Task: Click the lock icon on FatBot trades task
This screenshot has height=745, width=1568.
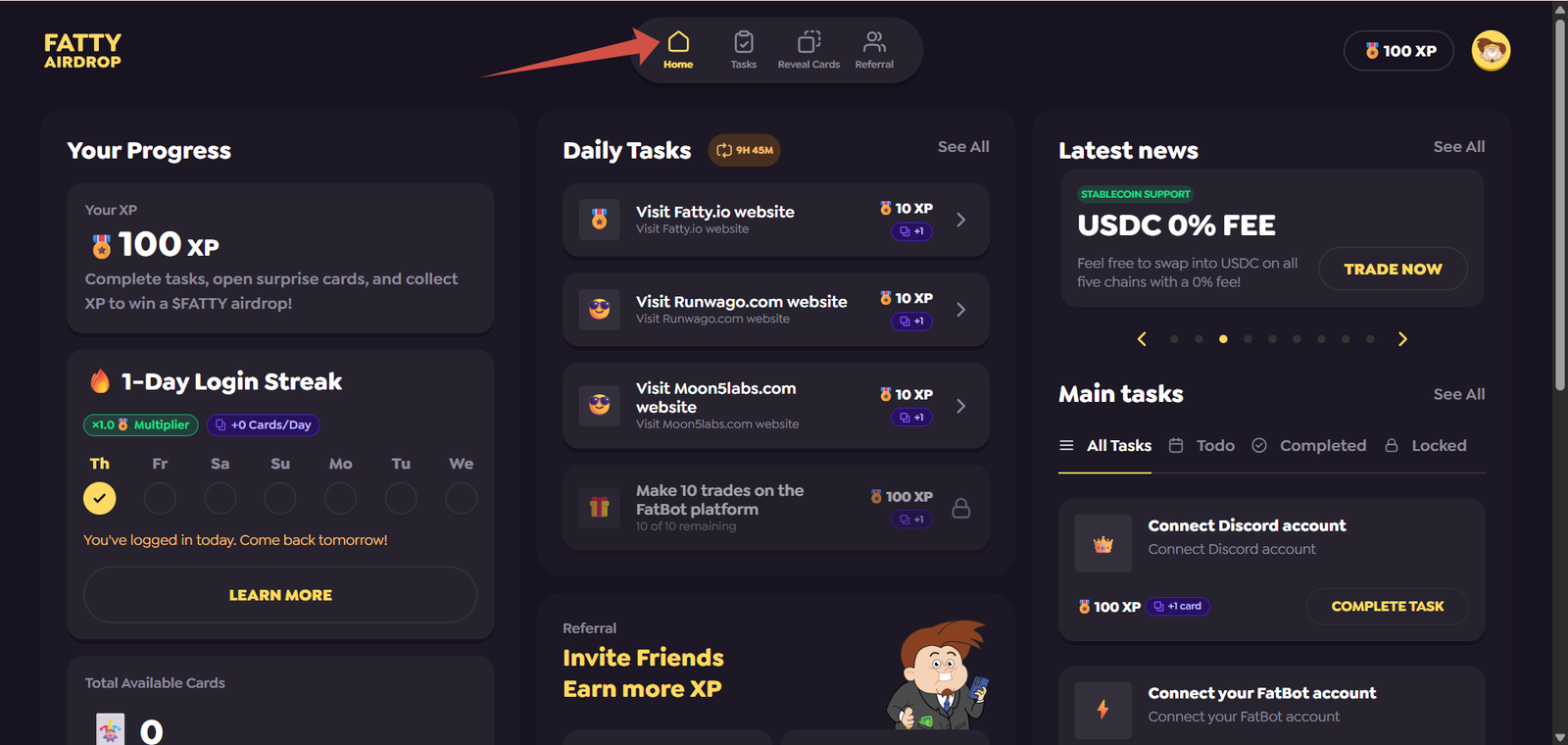Action: [x=961, y=508]
